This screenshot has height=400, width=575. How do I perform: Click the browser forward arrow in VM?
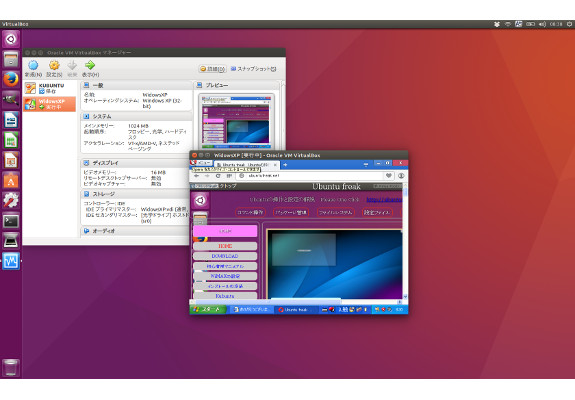[207, 176]
